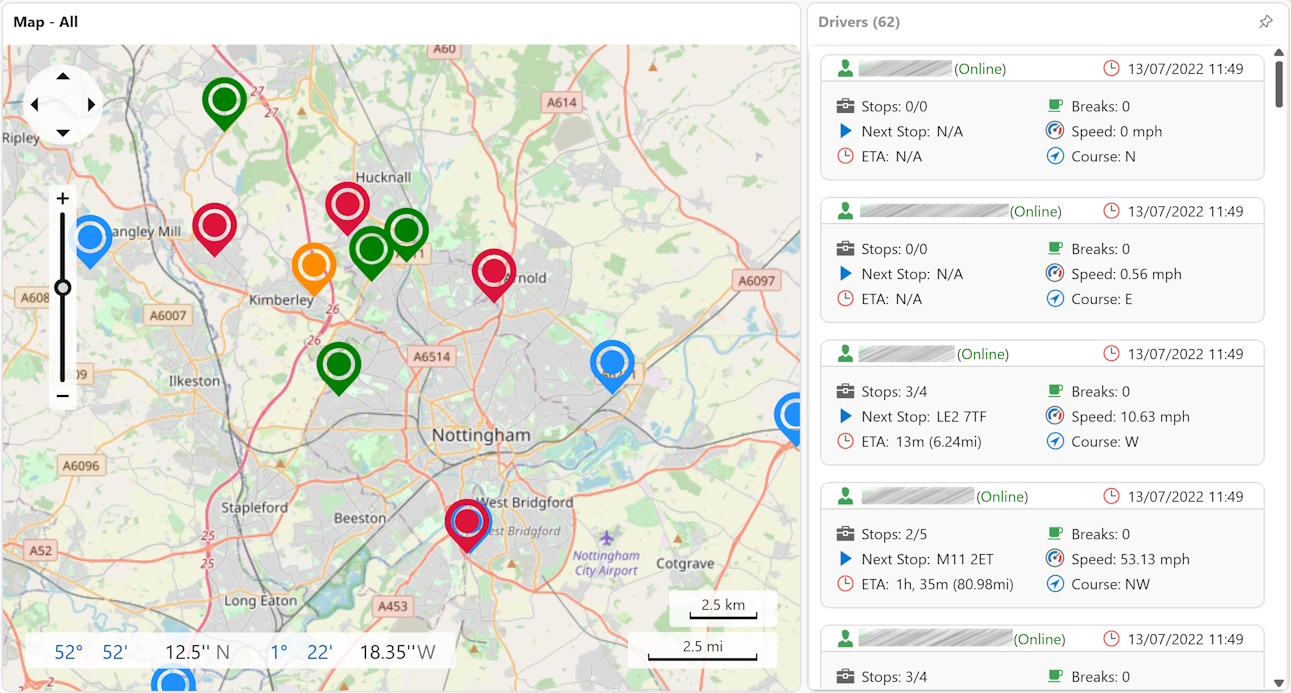The image size is (1291, 693).
Task: Pan the map down with arrow
Action: (63, 133)
